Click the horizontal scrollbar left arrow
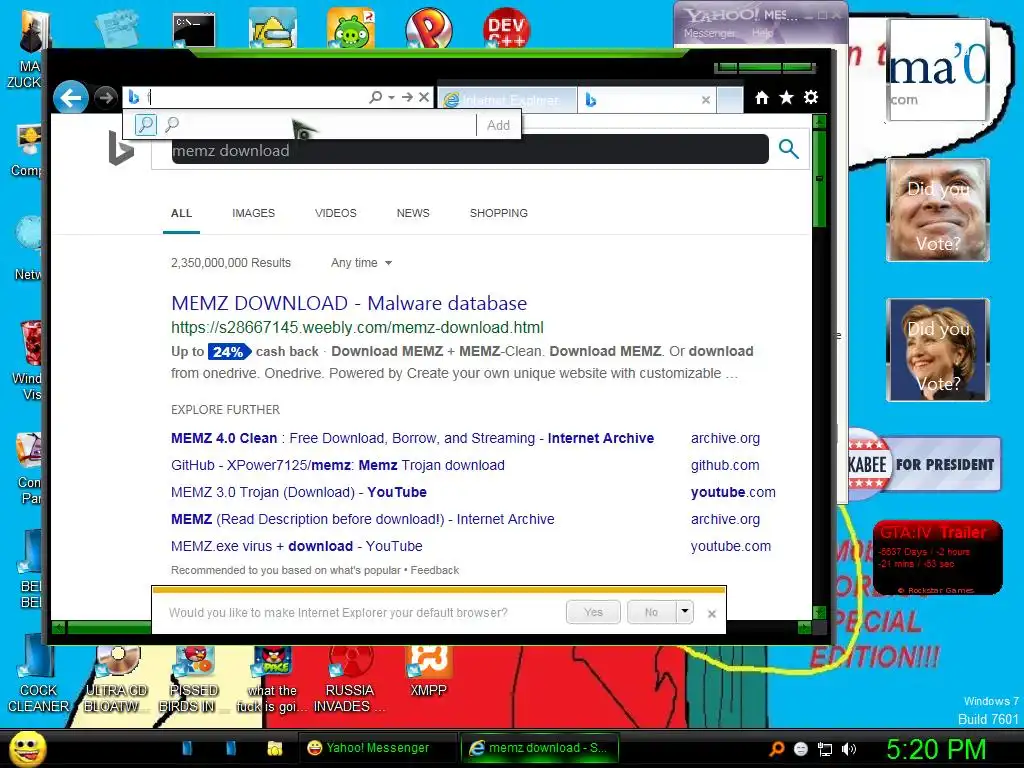 pos(59,628)
